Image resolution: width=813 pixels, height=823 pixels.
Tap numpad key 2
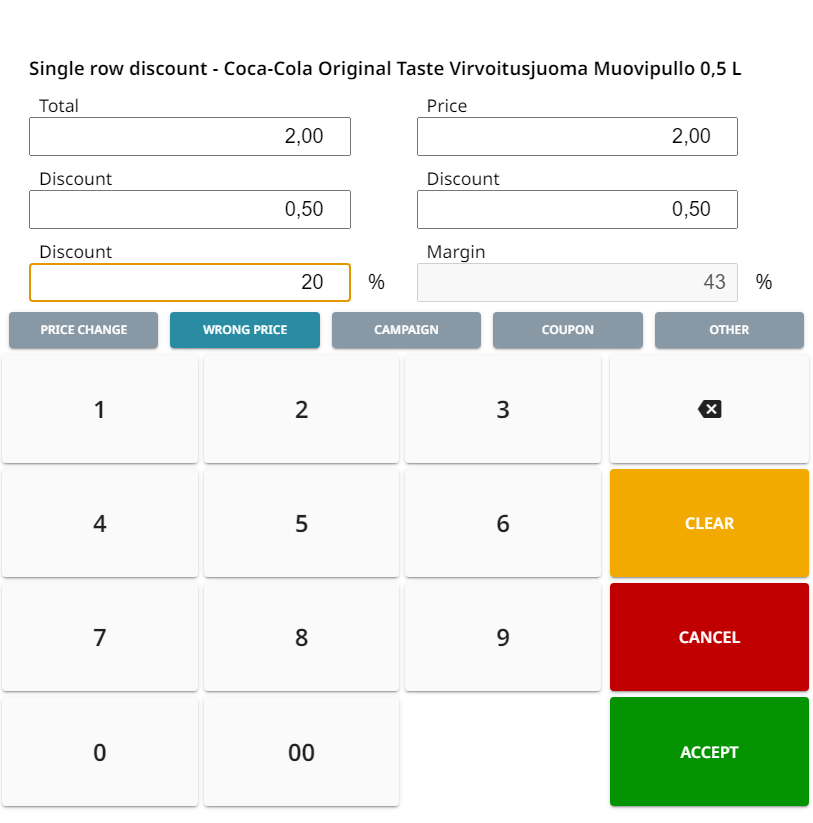click(301, 409)
